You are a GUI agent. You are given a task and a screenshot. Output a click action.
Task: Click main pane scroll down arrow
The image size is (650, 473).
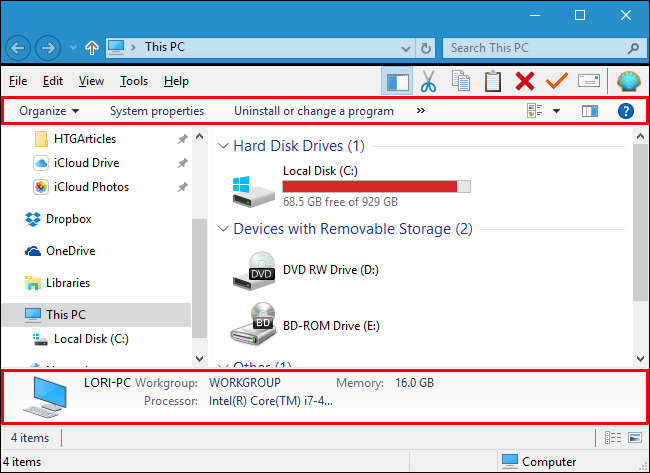pos(640,359)
